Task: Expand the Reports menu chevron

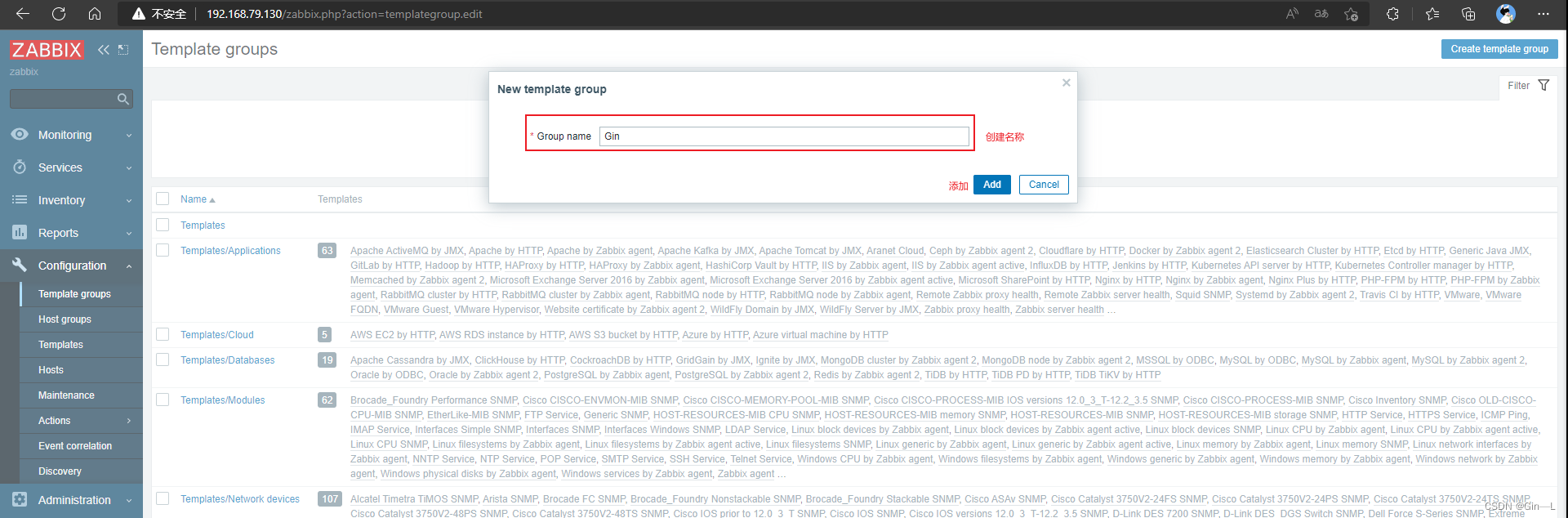Action: click(129, 234)
